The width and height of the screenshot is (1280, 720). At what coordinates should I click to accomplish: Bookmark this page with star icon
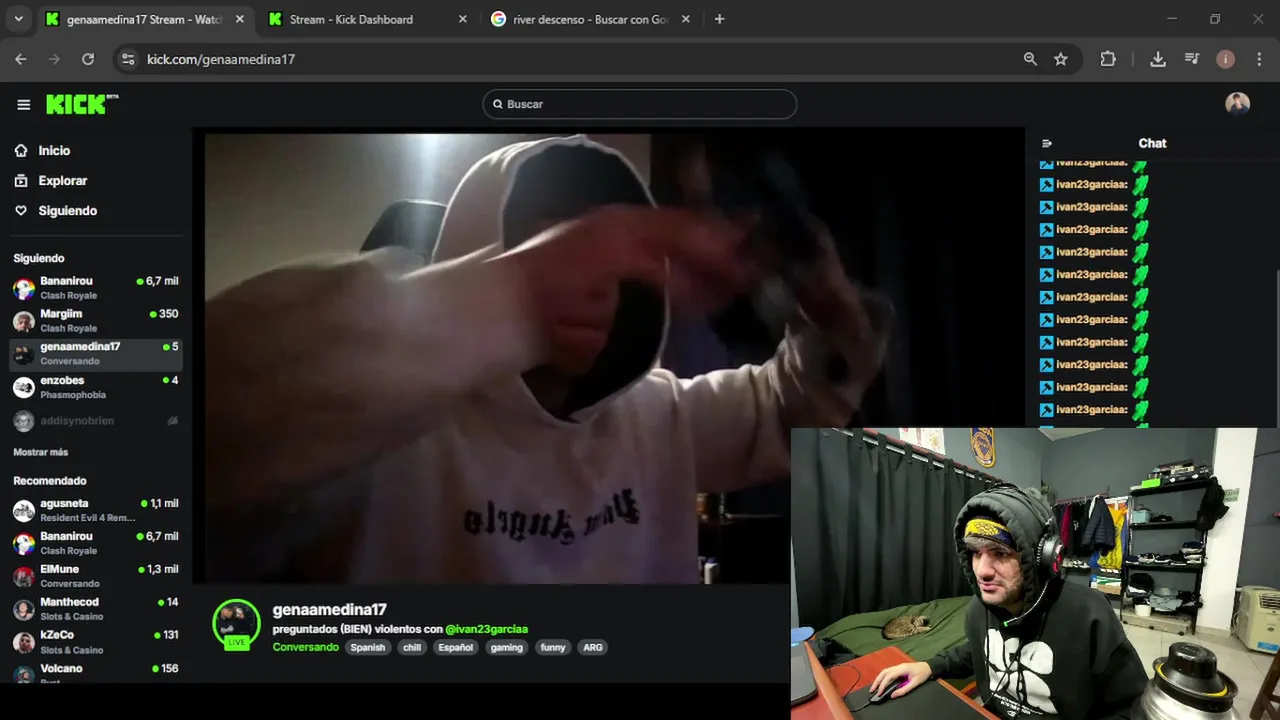pos(1061,59)
